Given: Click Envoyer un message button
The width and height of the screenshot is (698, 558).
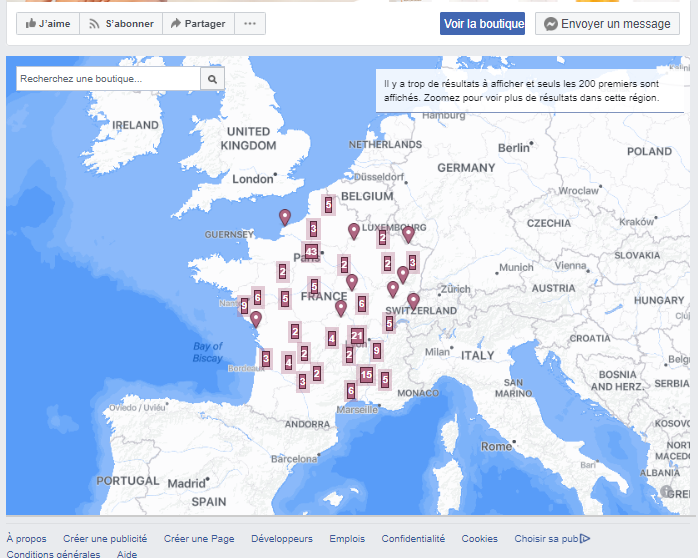Looking at the screenshot, I should point(607,24).
